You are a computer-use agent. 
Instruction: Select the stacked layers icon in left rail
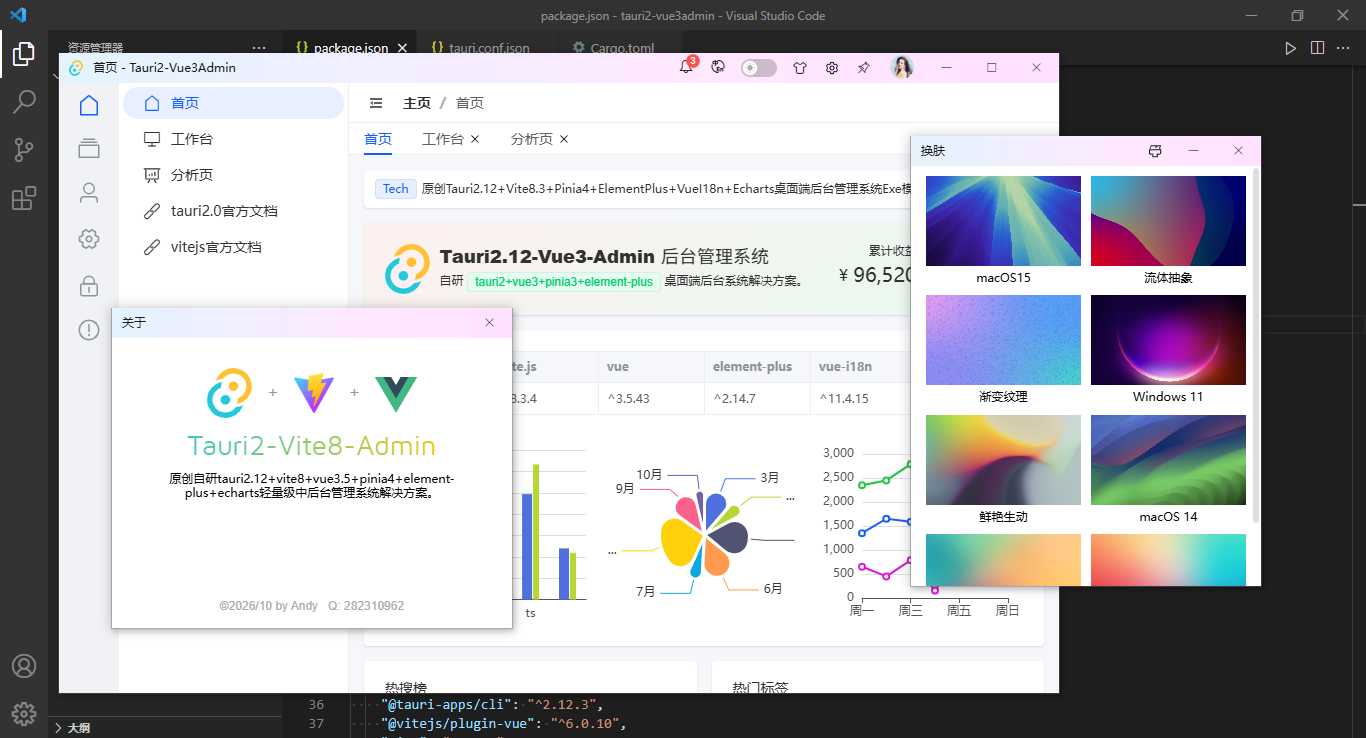coord(89,148)
